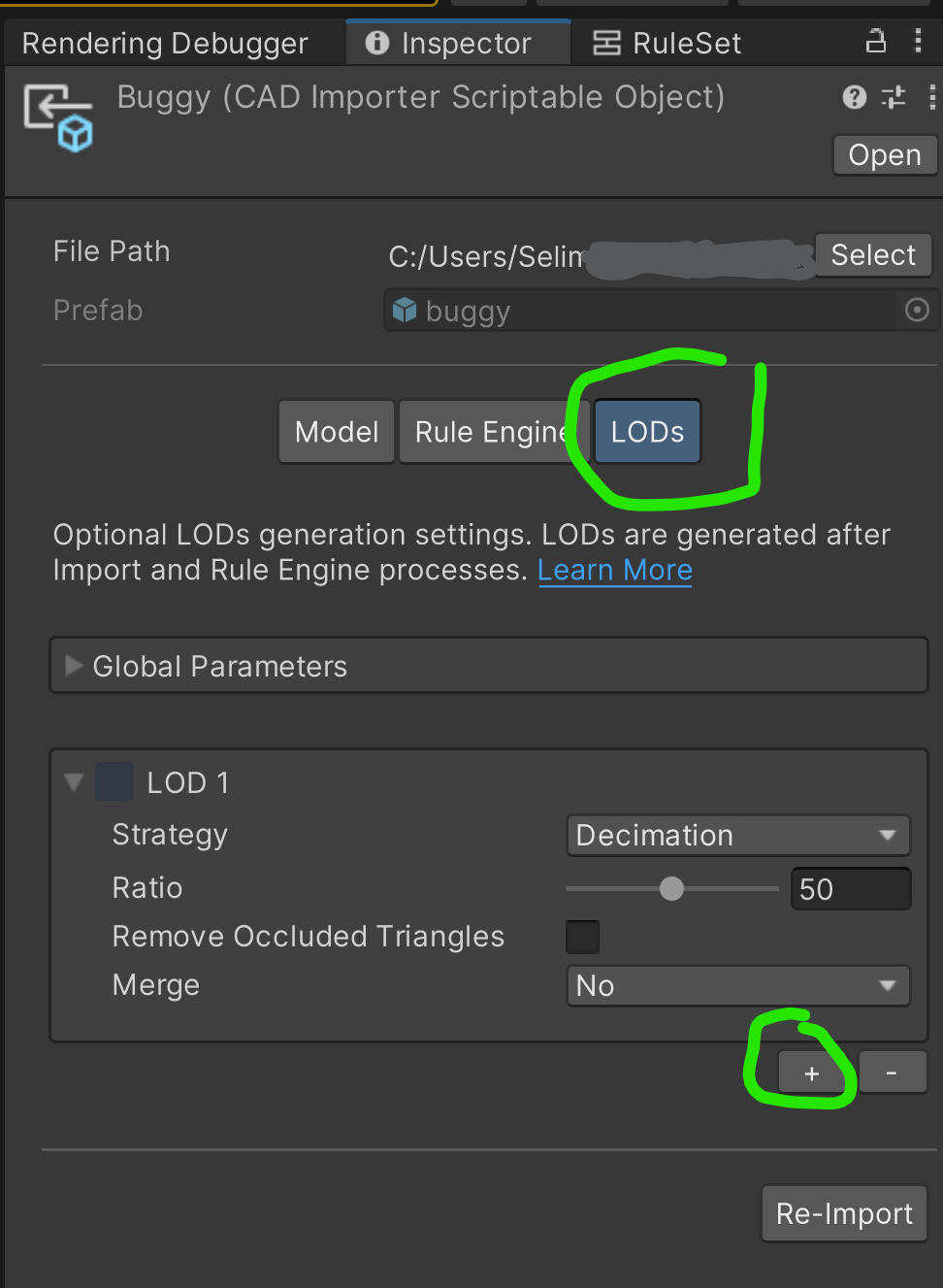Follow the Learn More link
Screen dimensions: 943x1288
tap(615, 571)
